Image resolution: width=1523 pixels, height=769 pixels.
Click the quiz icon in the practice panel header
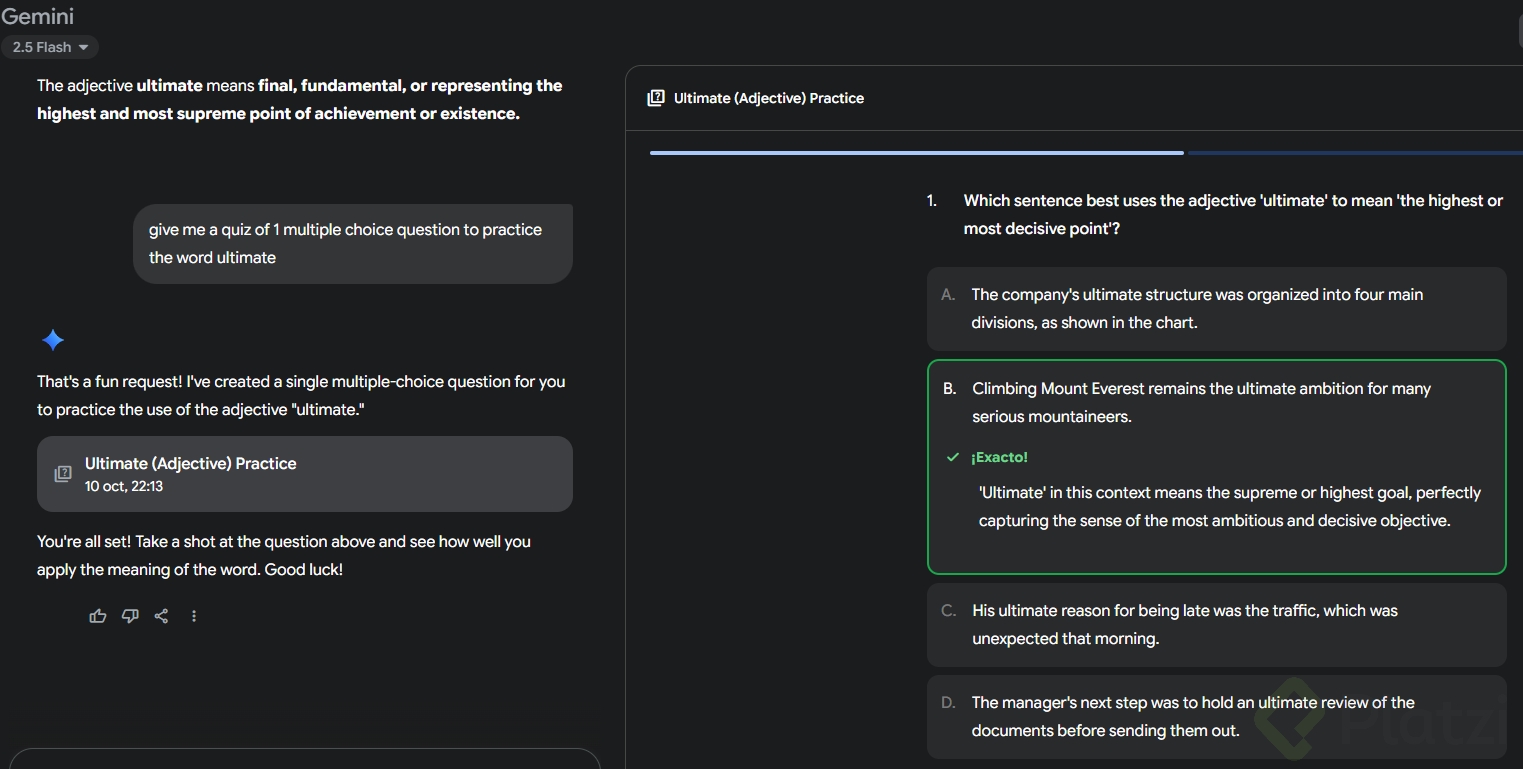click(x=655, y=97)
